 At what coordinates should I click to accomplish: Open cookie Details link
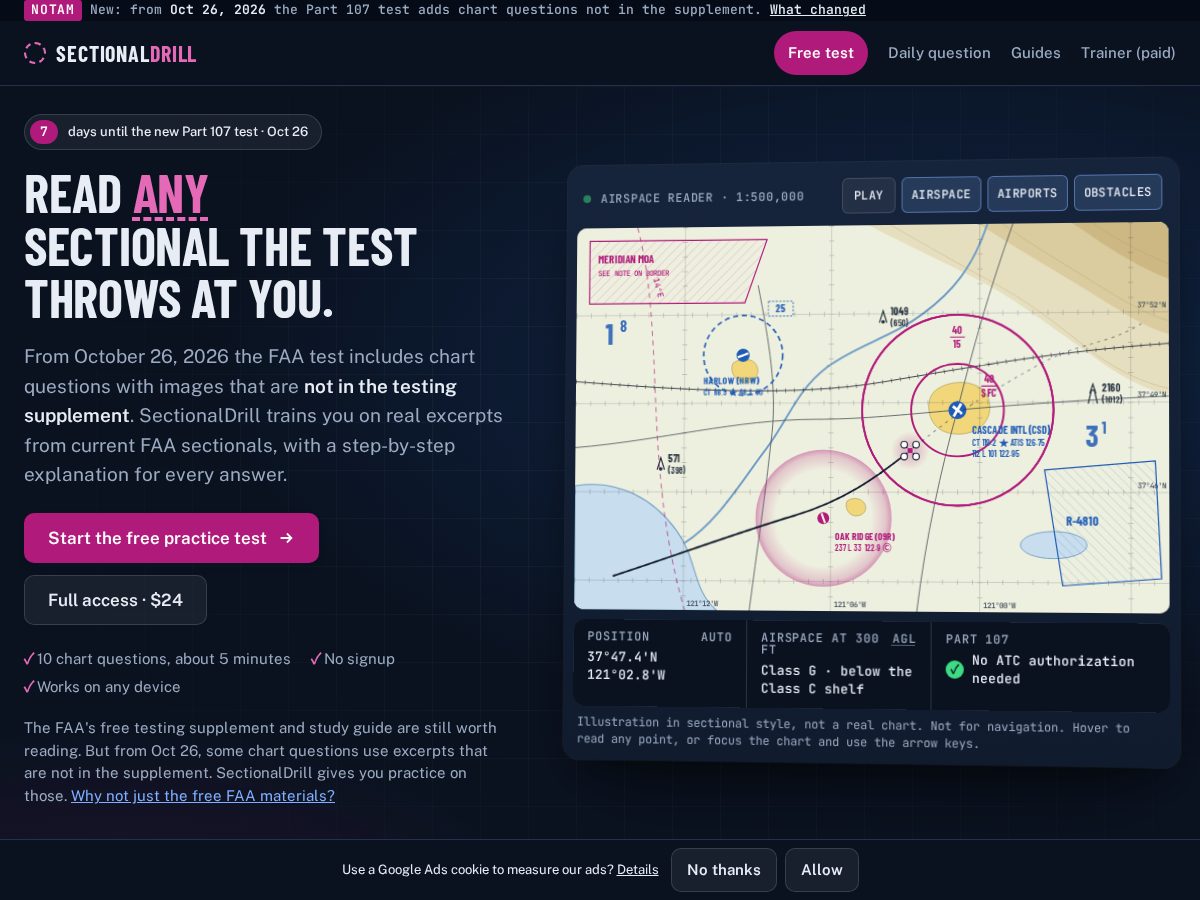pyautogui.click(x=638, y=870)
